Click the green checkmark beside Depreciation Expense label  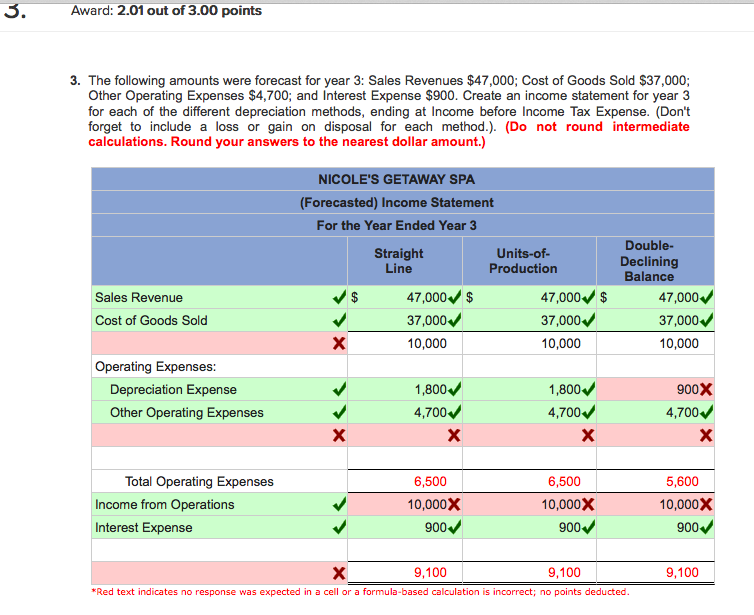339,389
